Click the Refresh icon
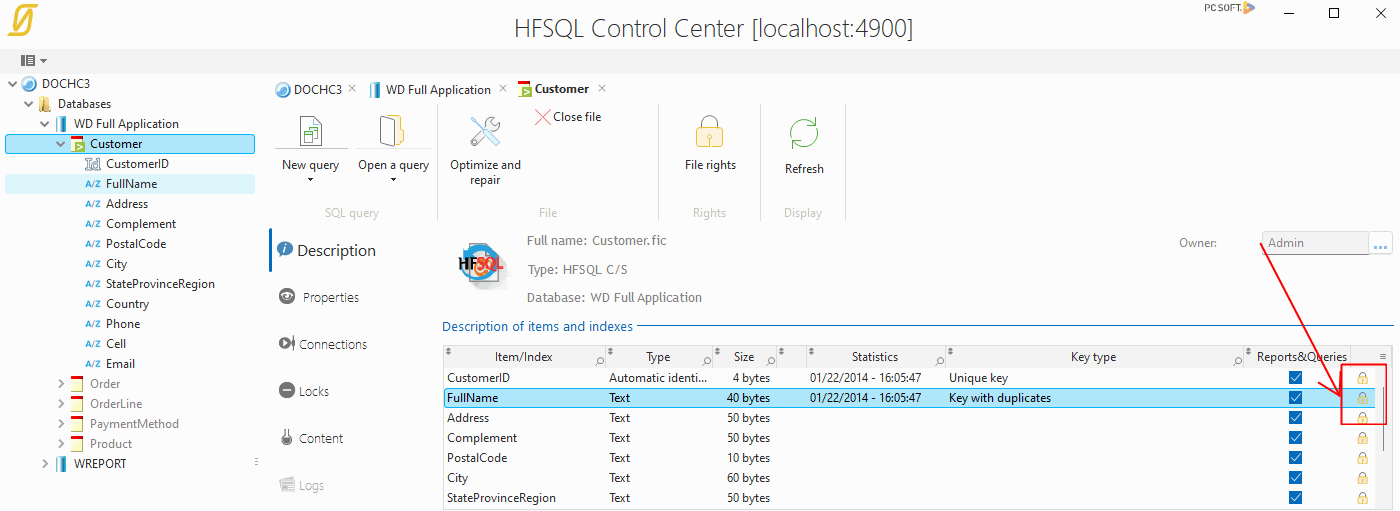 coord(804,133)
